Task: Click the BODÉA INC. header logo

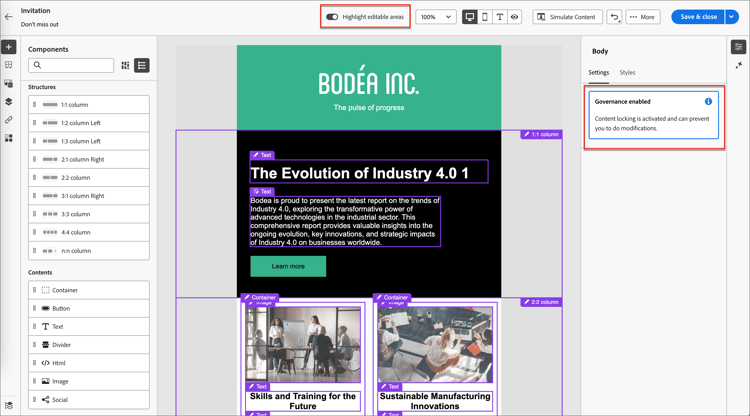Action: pos(369,81)
